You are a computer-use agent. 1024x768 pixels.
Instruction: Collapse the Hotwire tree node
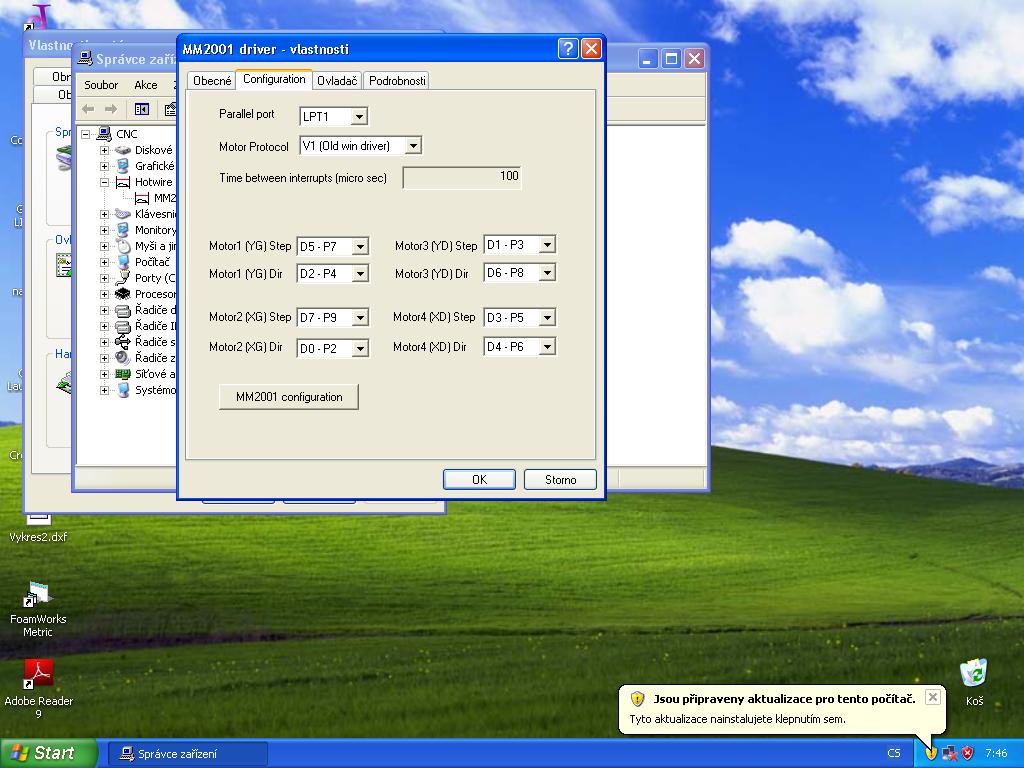(x=104, y=182)
